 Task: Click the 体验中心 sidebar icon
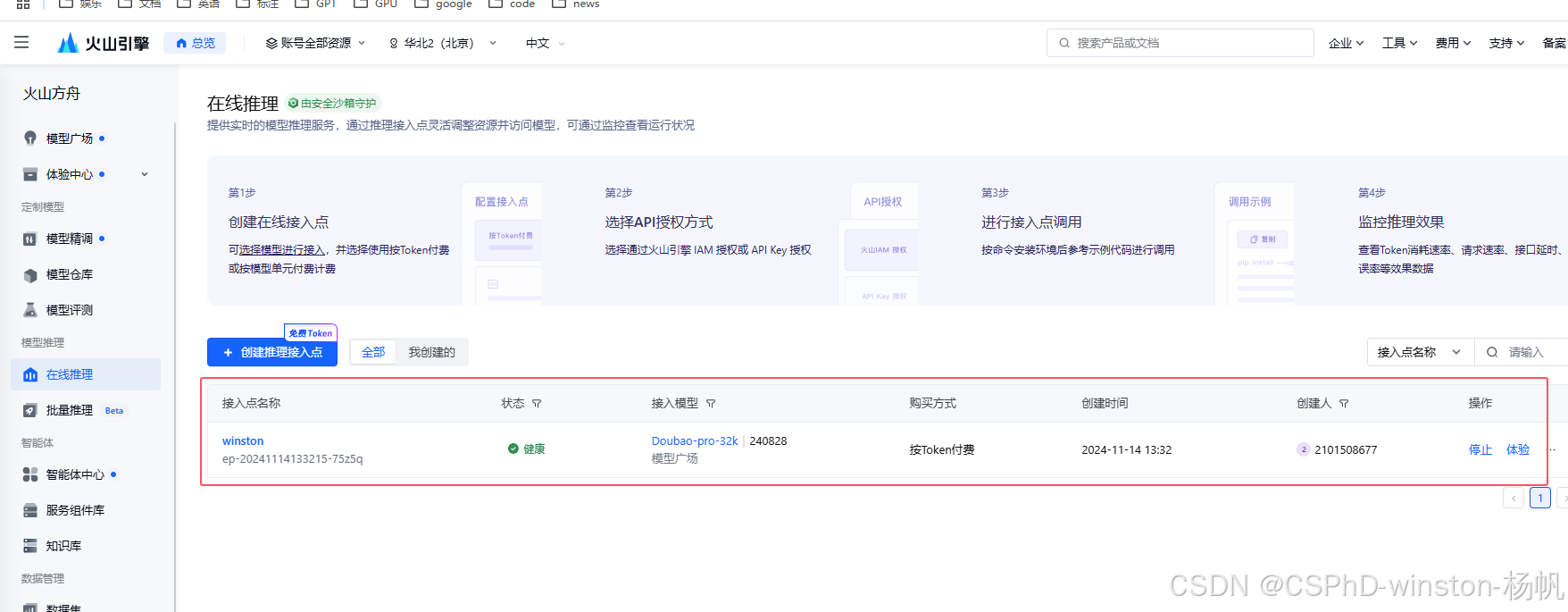click(x=30, y=174)
